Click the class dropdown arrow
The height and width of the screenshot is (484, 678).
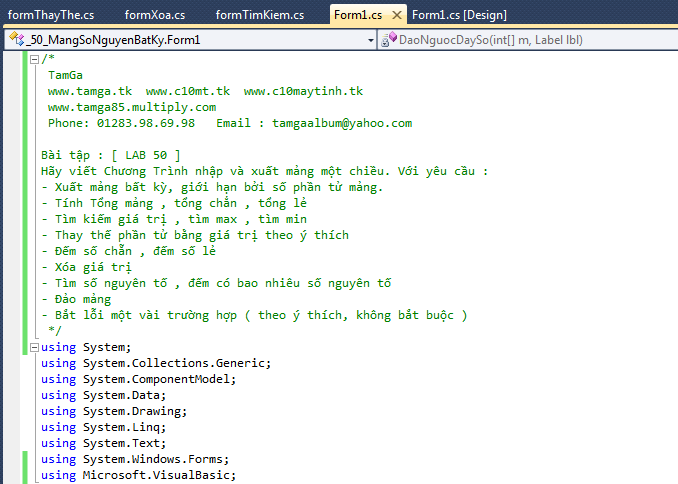[x=371, y=40]
